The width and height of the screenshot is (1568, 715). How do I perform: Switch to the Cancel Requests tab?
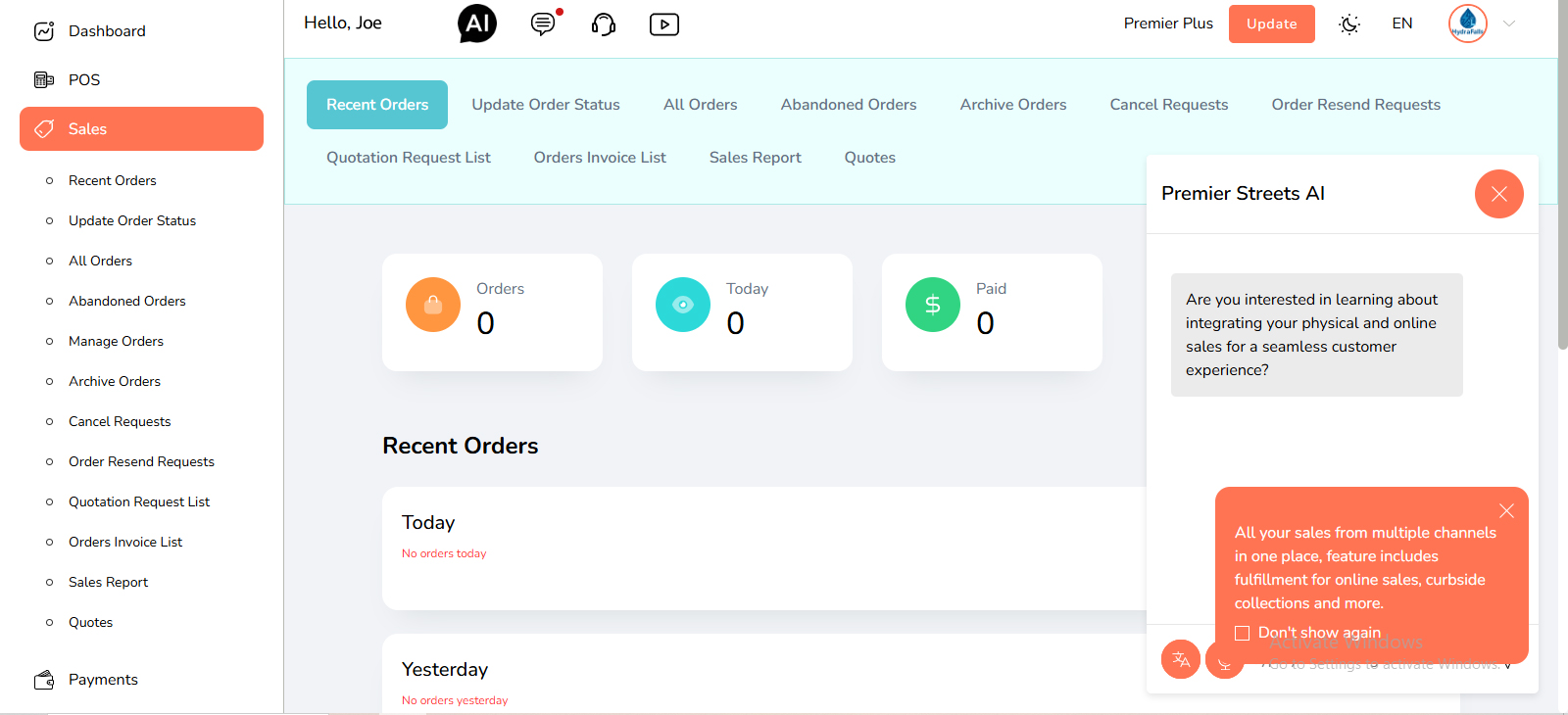(1169, 105)
